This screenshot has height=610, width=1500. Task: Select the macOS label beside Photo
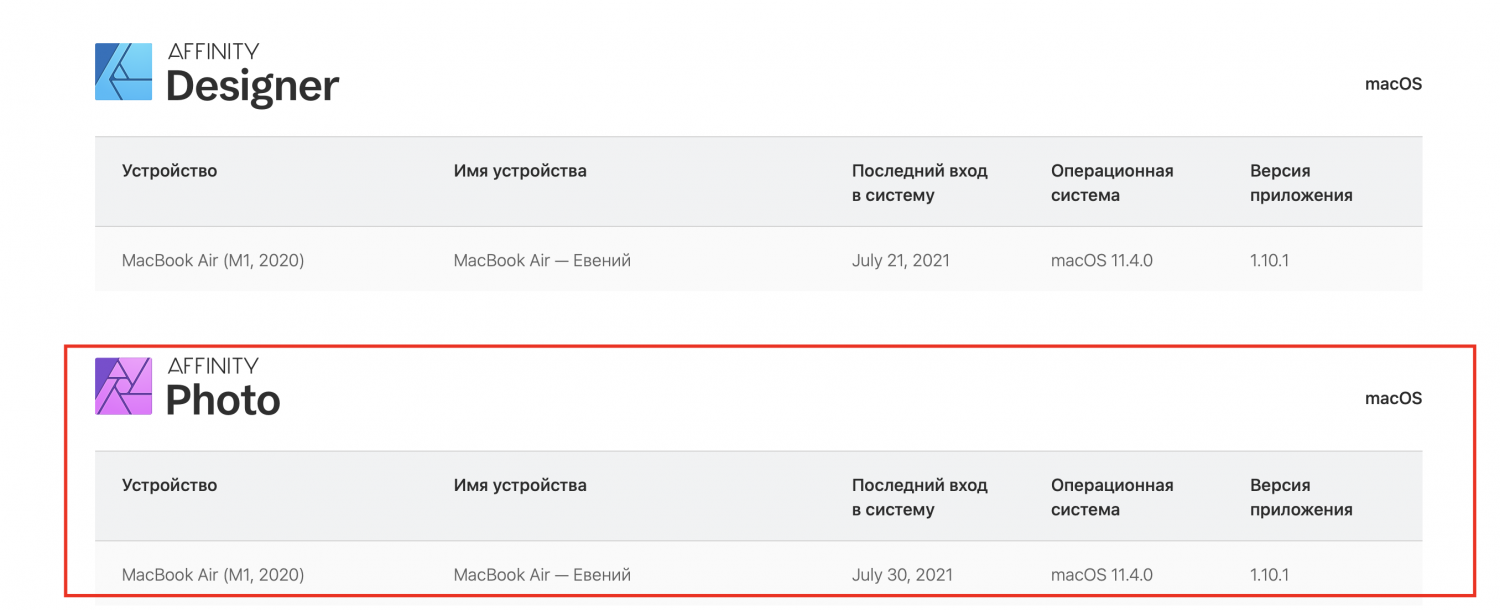[1393, 398]
